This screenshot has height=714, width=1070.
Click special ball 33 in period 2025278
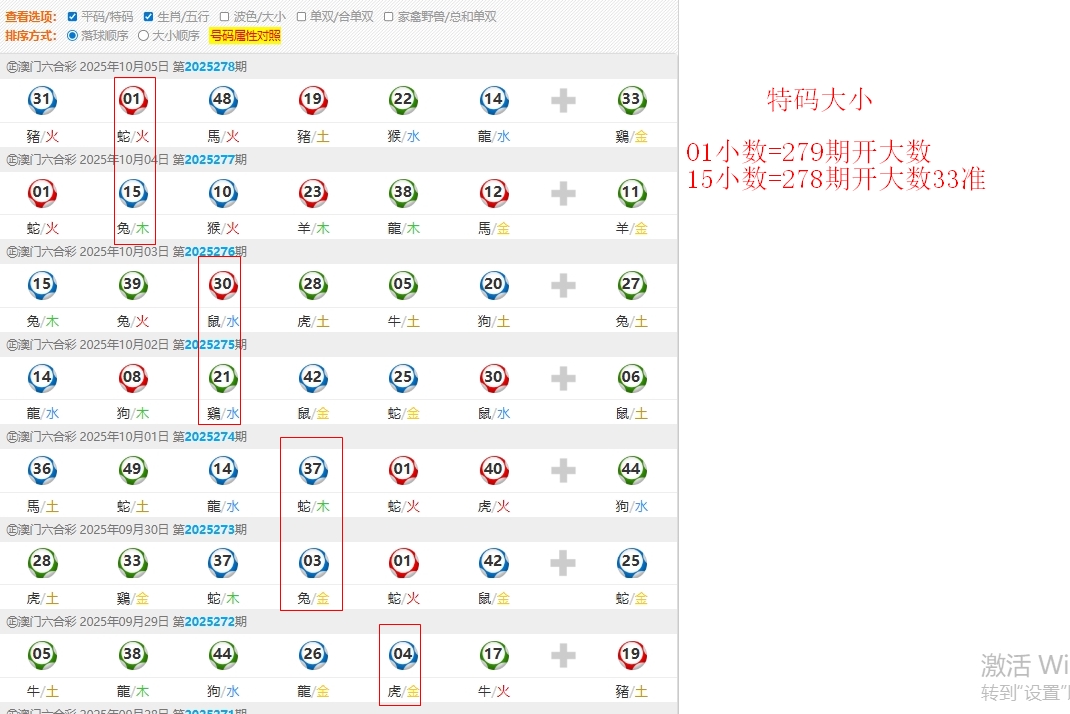point(631,99)
